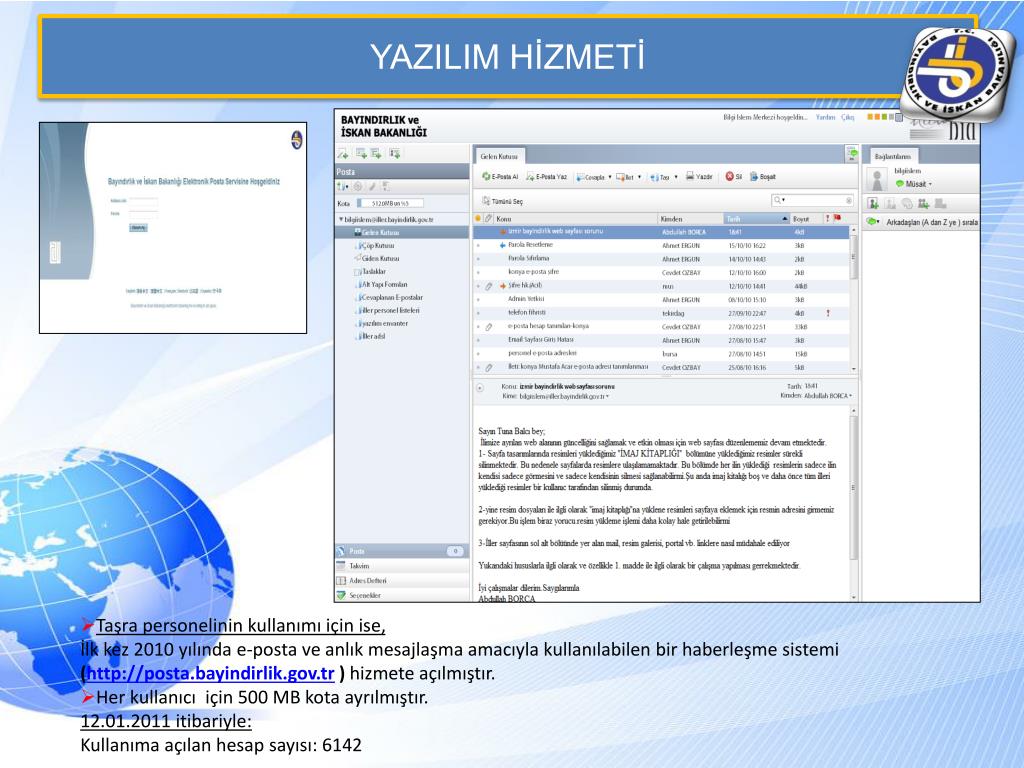
Task: Click the Posta navigation button at bottom
Action: coord(402,551)
